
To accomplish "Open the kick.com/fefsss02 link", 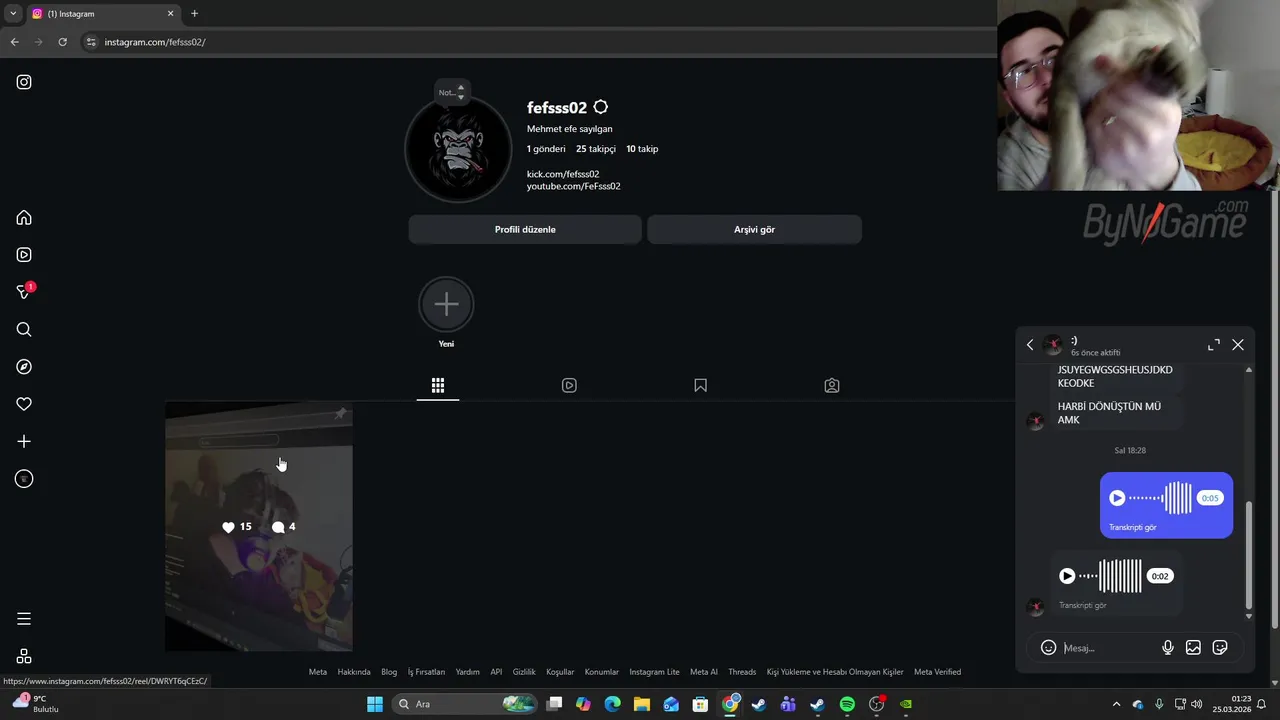I will click(x=563, y=174).
